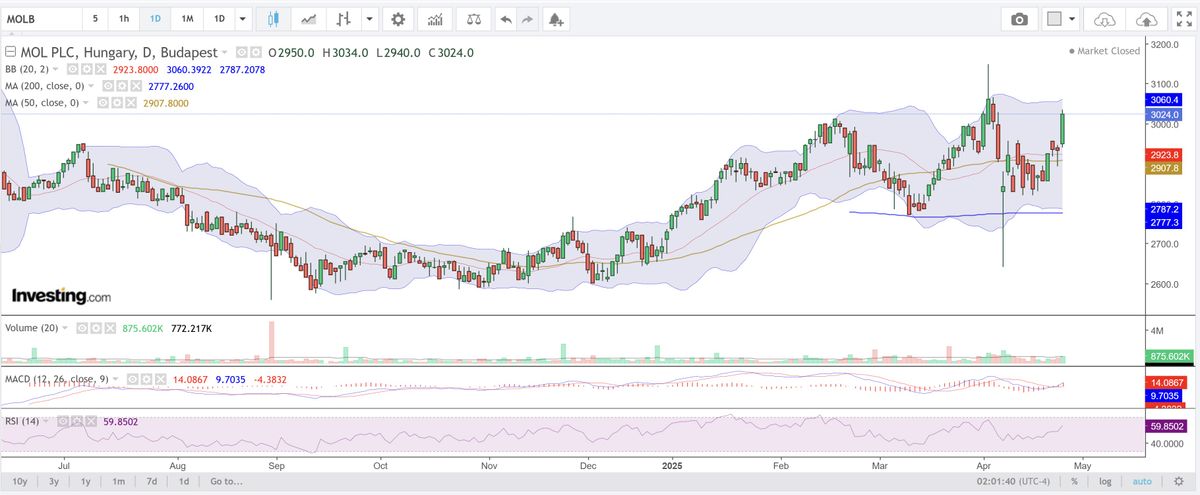Set the date range to 3y

coord(54,481)
